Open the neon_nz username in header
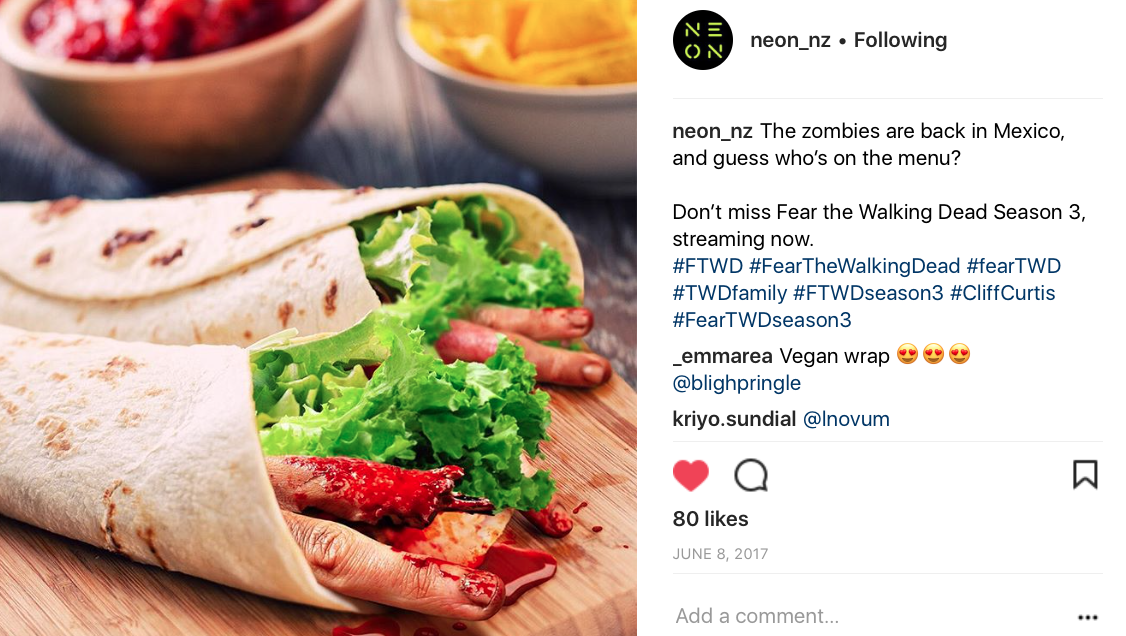The height and width of the screenshot is (636, 1126). coord(790,40)
